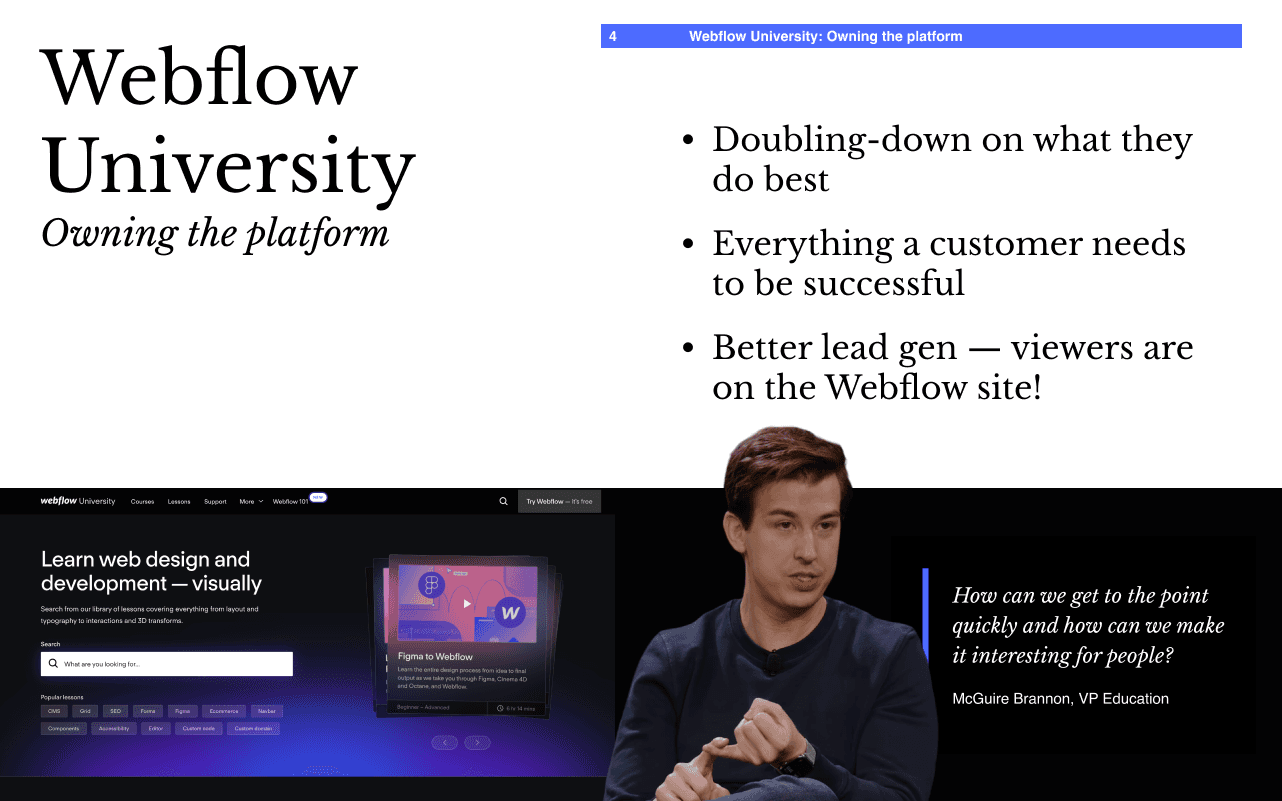
Task: Expand the More dropdown menu
Action: (251, 502)
